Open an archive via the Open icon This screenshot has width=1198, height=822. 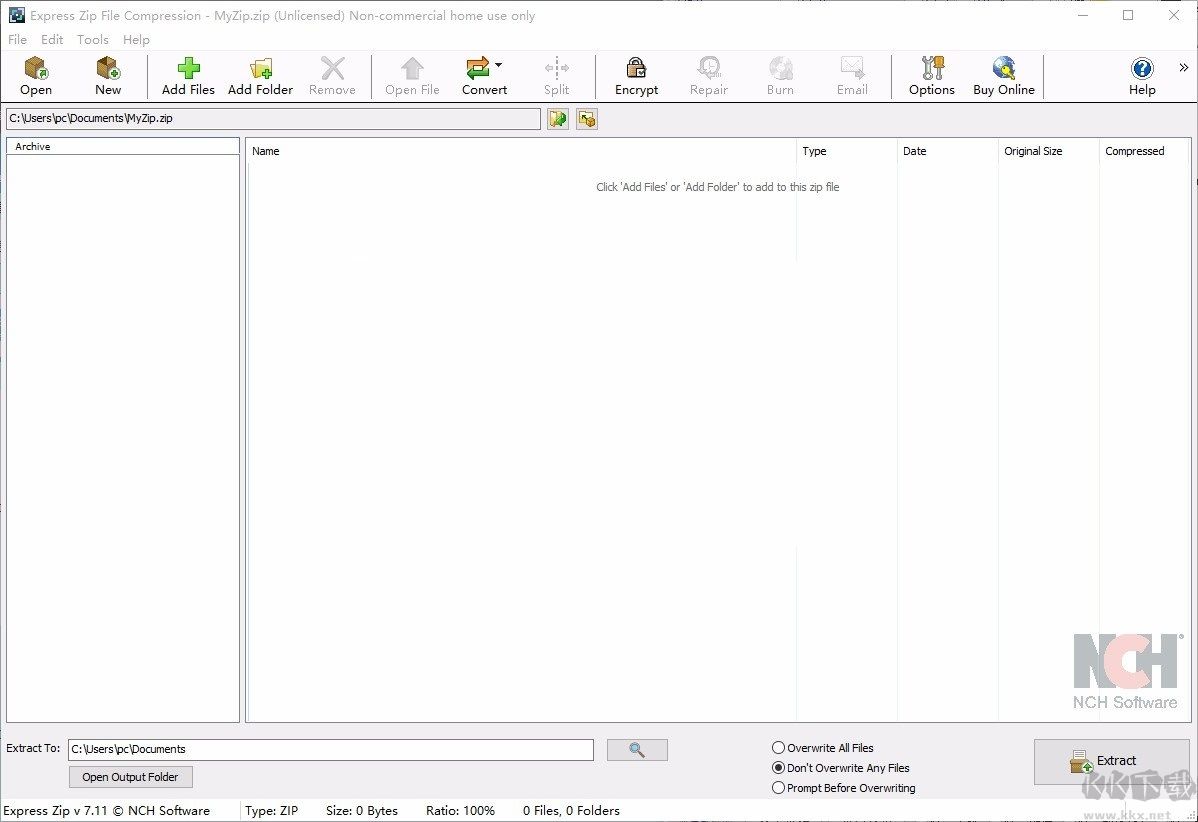coord(36,75)
